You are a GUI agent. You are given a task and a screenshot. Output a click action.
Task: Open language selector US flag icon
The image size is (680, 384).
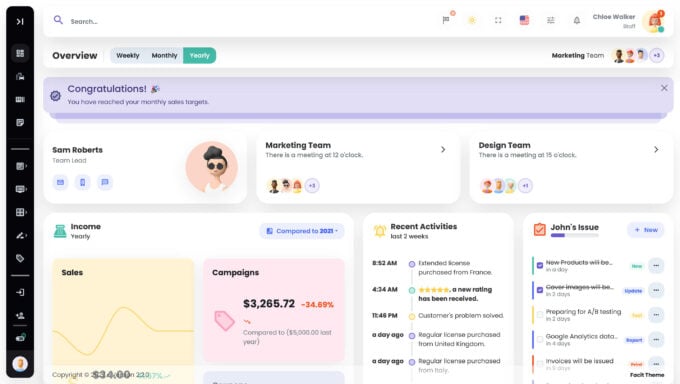point(524,20)
